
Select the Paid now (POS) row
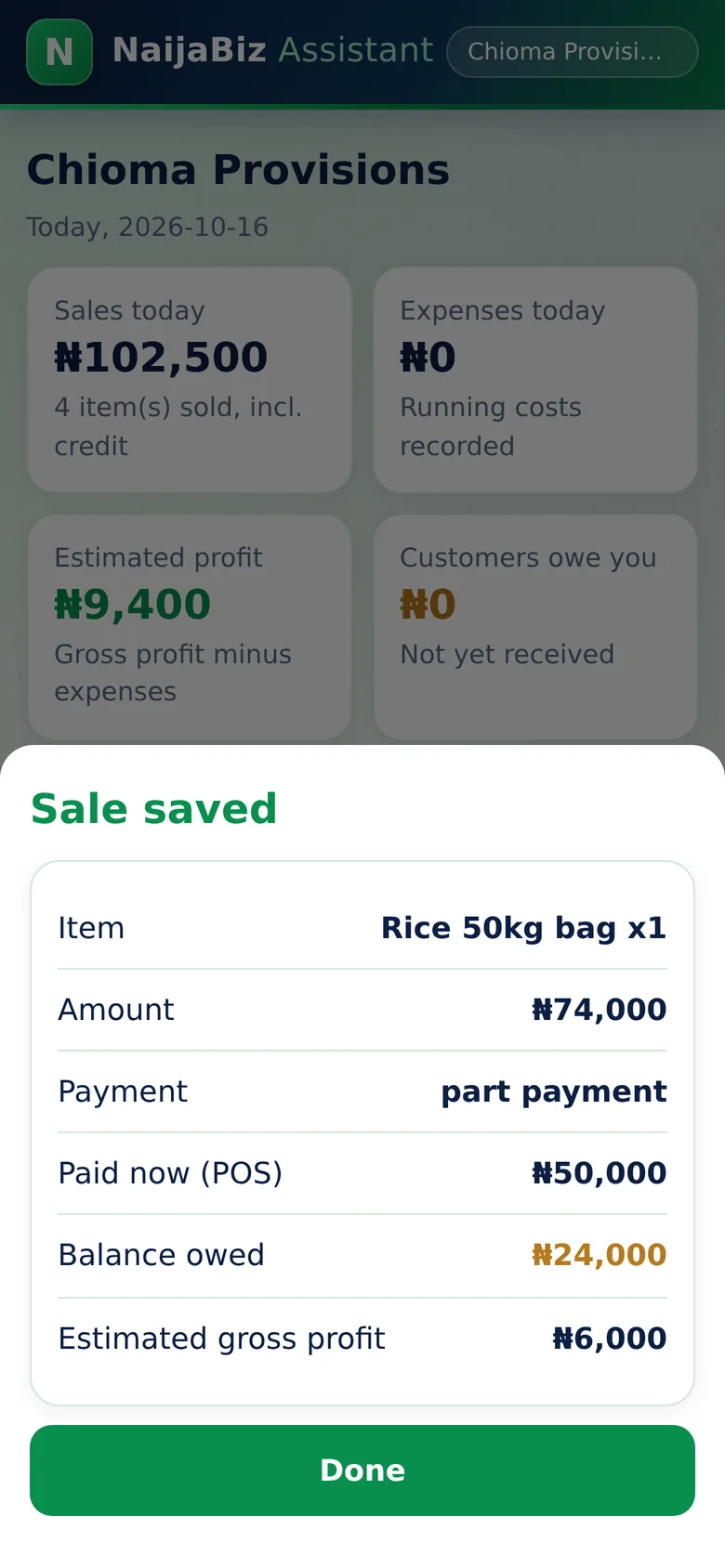(362, 1173)
